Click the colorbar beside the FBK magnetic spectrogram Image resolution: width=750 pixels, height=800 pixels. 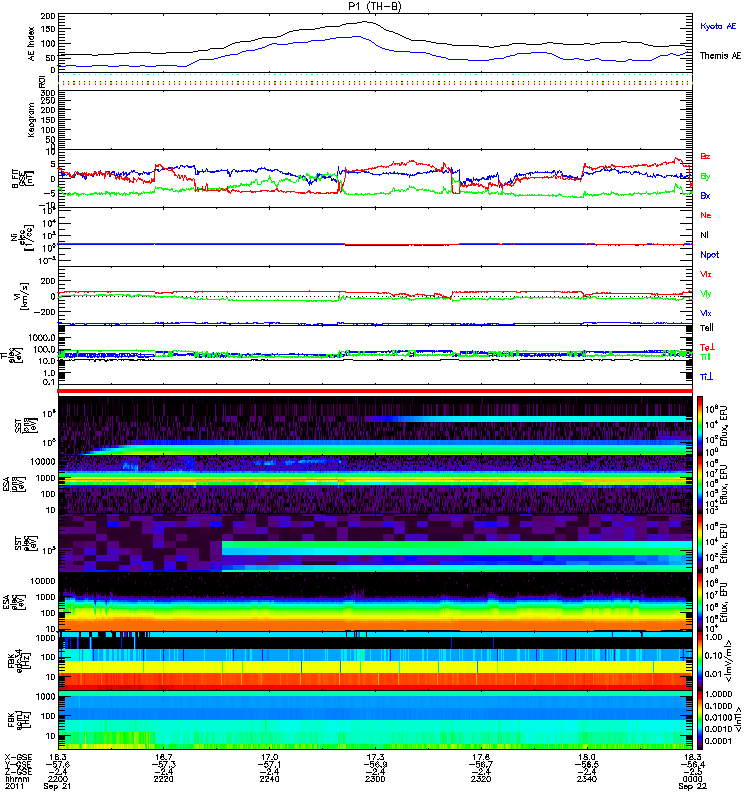(x=699, y=720)
